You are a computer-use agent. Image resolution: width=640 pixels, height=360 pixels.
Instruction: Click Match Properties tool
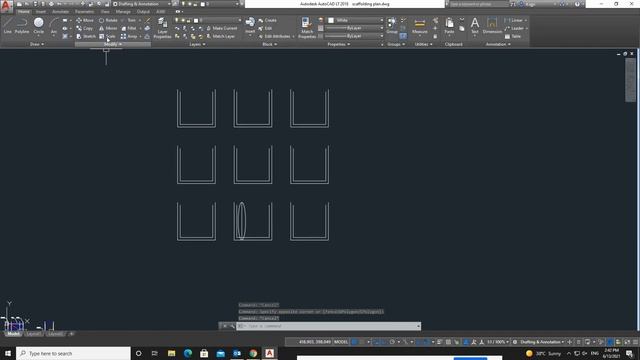coord(307,28)
